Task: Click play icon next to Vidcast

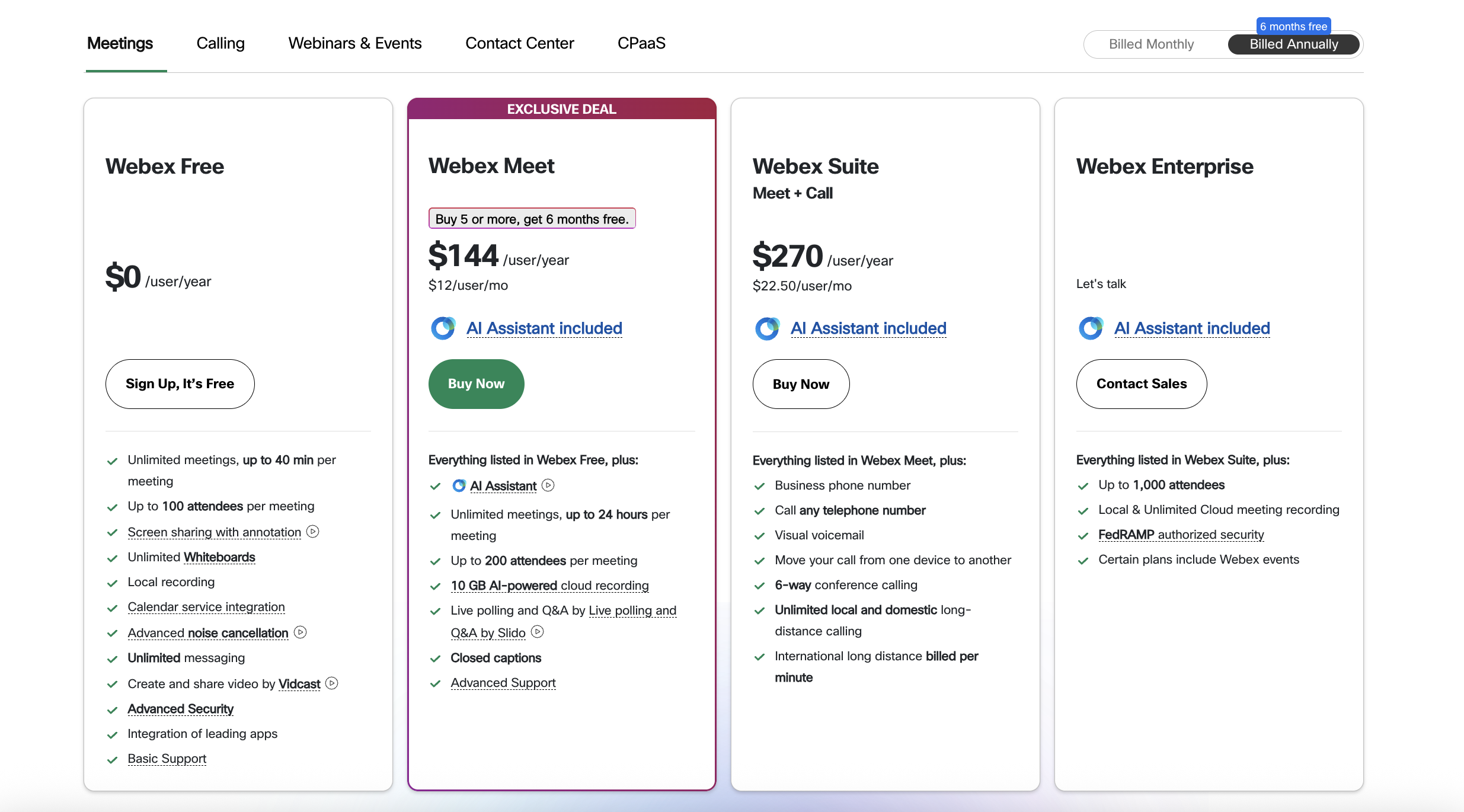Action: coord(332,683)
